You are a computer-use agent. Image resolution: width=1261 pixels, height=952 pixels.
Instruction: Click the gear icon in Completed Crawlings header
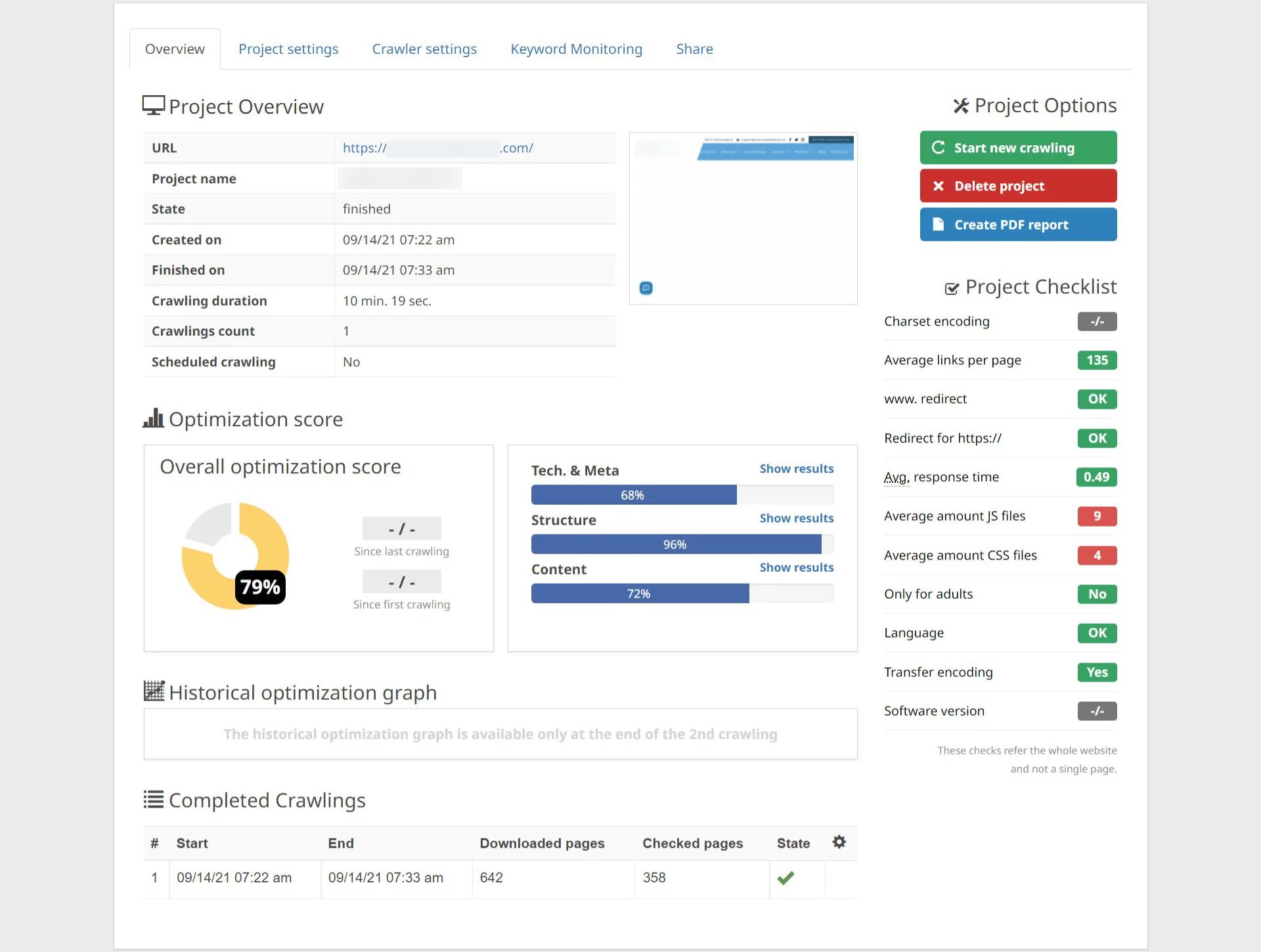[839, 842]
